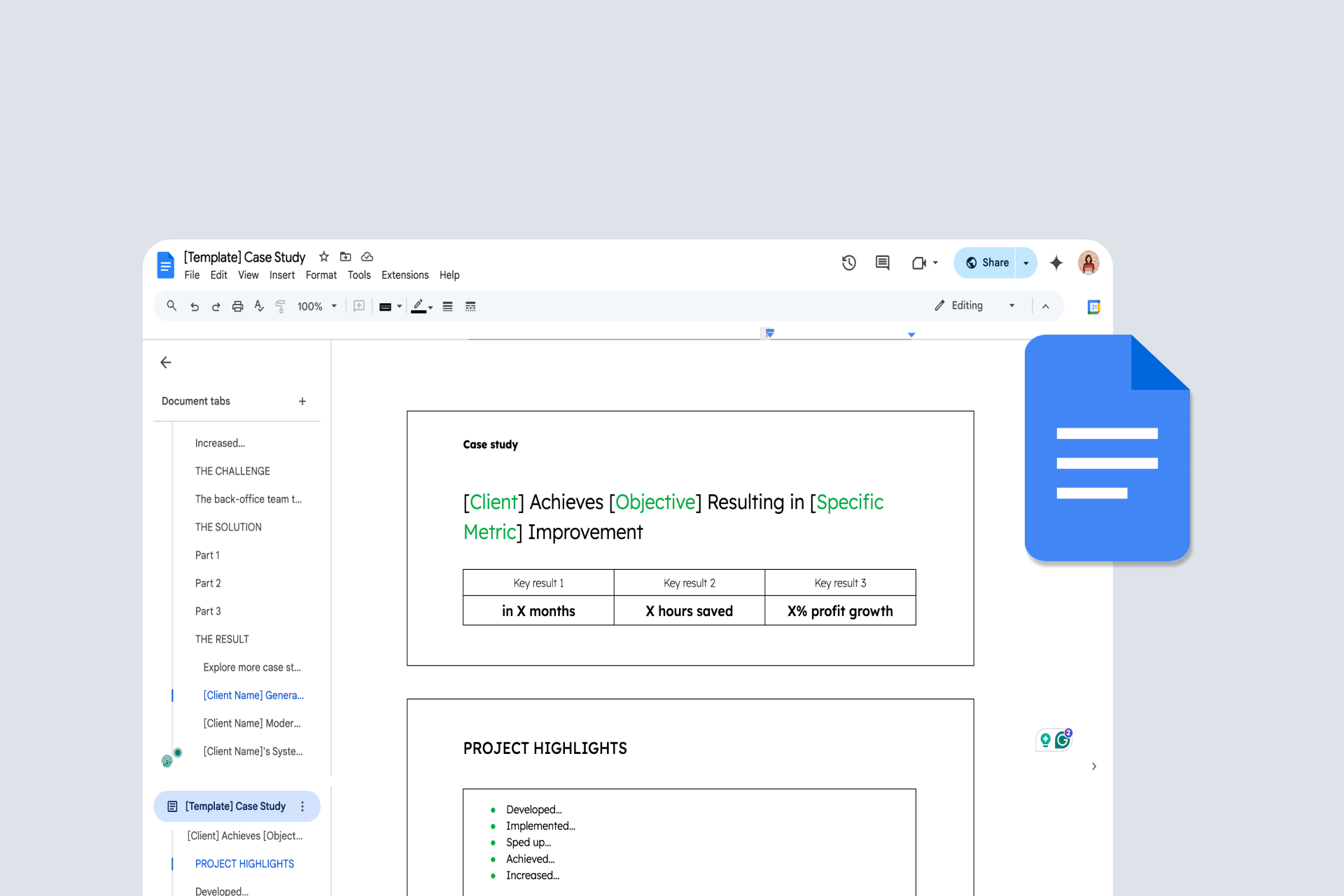Hide the menus with chevron up
1344x896 pixels.
tap(1046, 307)
